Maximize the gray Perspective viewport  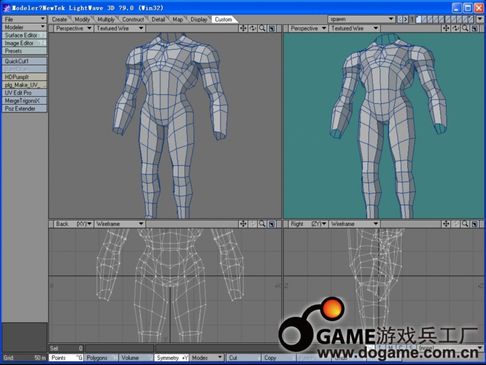tap(272, 28)
